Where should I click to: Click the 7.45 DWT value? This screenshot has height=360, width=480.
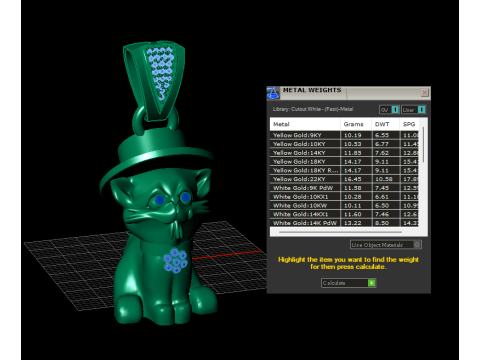(x=382, y=188)
